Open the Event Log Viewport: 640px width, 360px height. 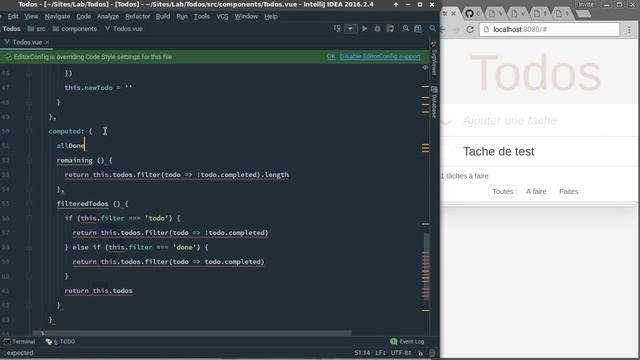click(407, 342)
